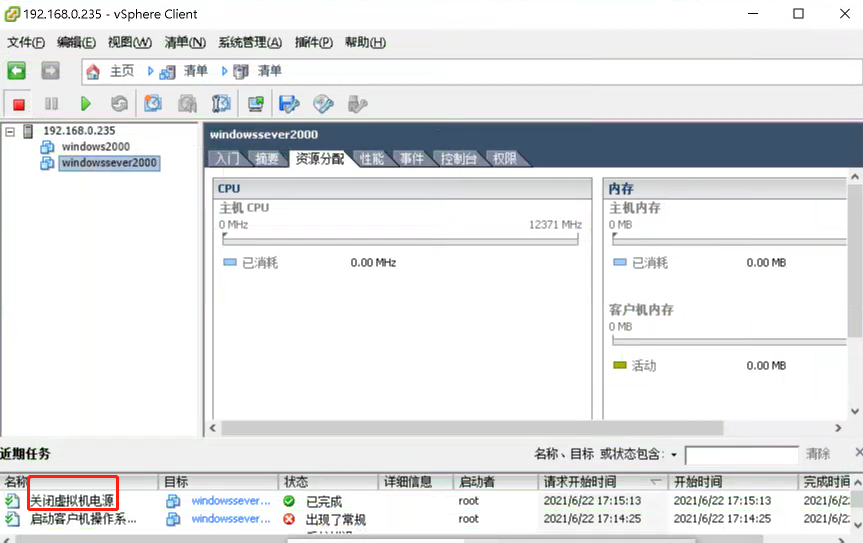
Task: Click the host server icon 192.168.0.235
Action: click(28, 131)
